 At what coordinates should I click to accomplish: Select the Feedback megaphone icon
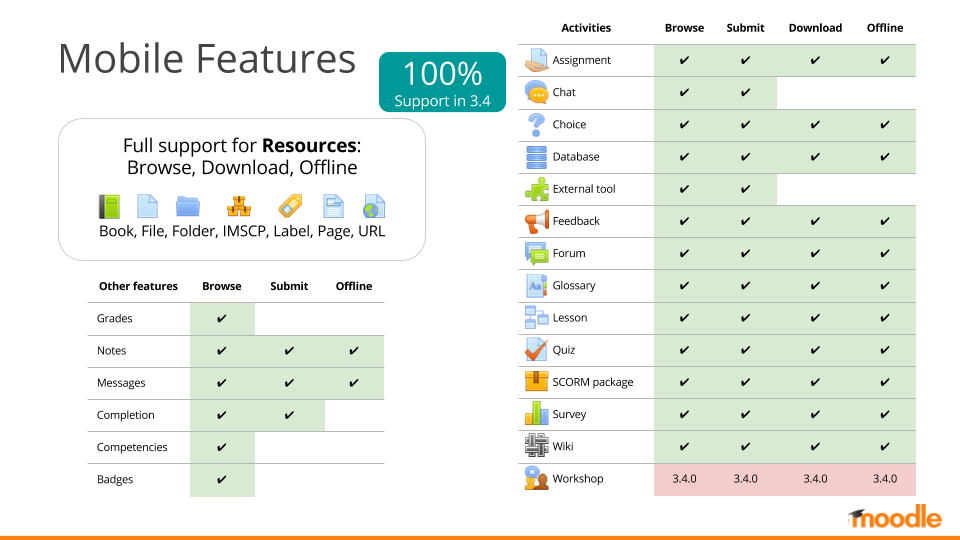pyautogui.click(x=536, y=221)
